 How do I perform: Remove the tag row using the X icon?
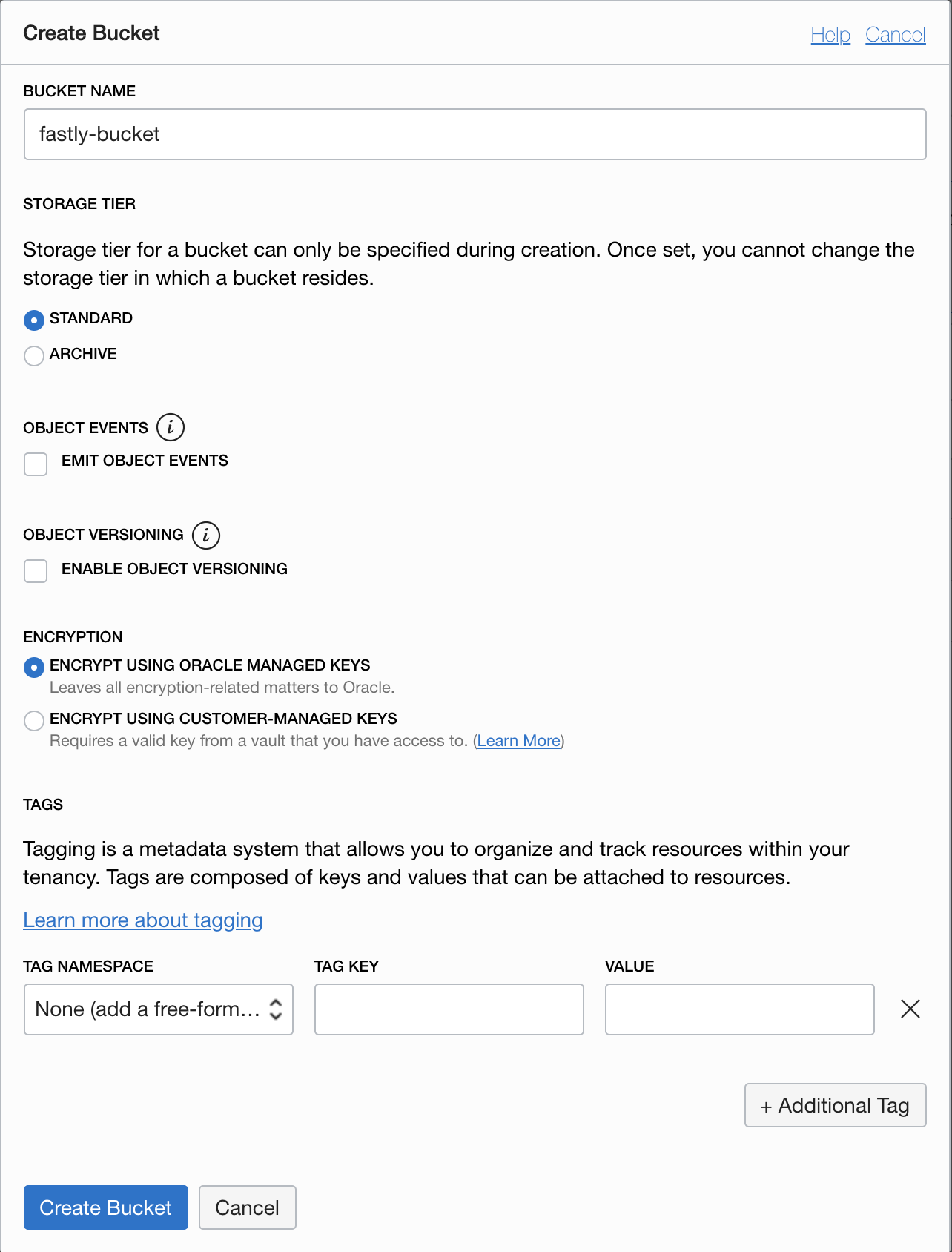tap(910, 1009)
